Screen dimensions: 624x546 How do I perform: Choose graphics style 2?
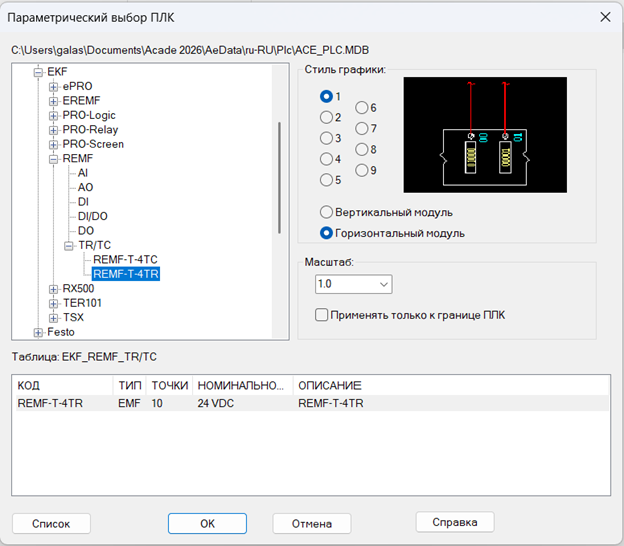click(326, 117)
